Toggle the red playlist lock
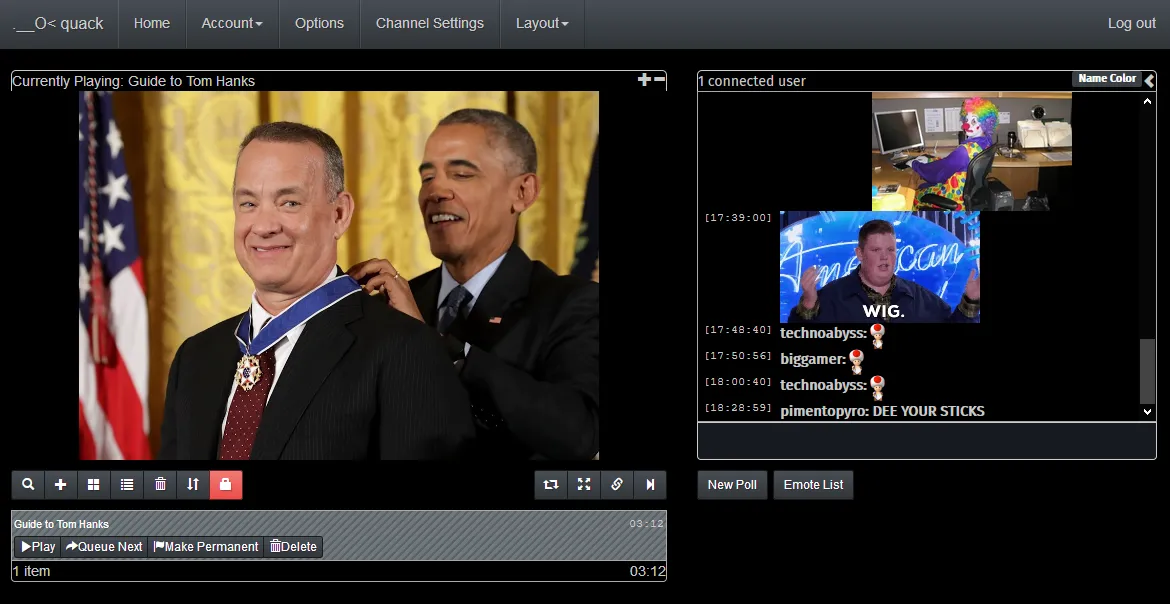 point(226,484)
